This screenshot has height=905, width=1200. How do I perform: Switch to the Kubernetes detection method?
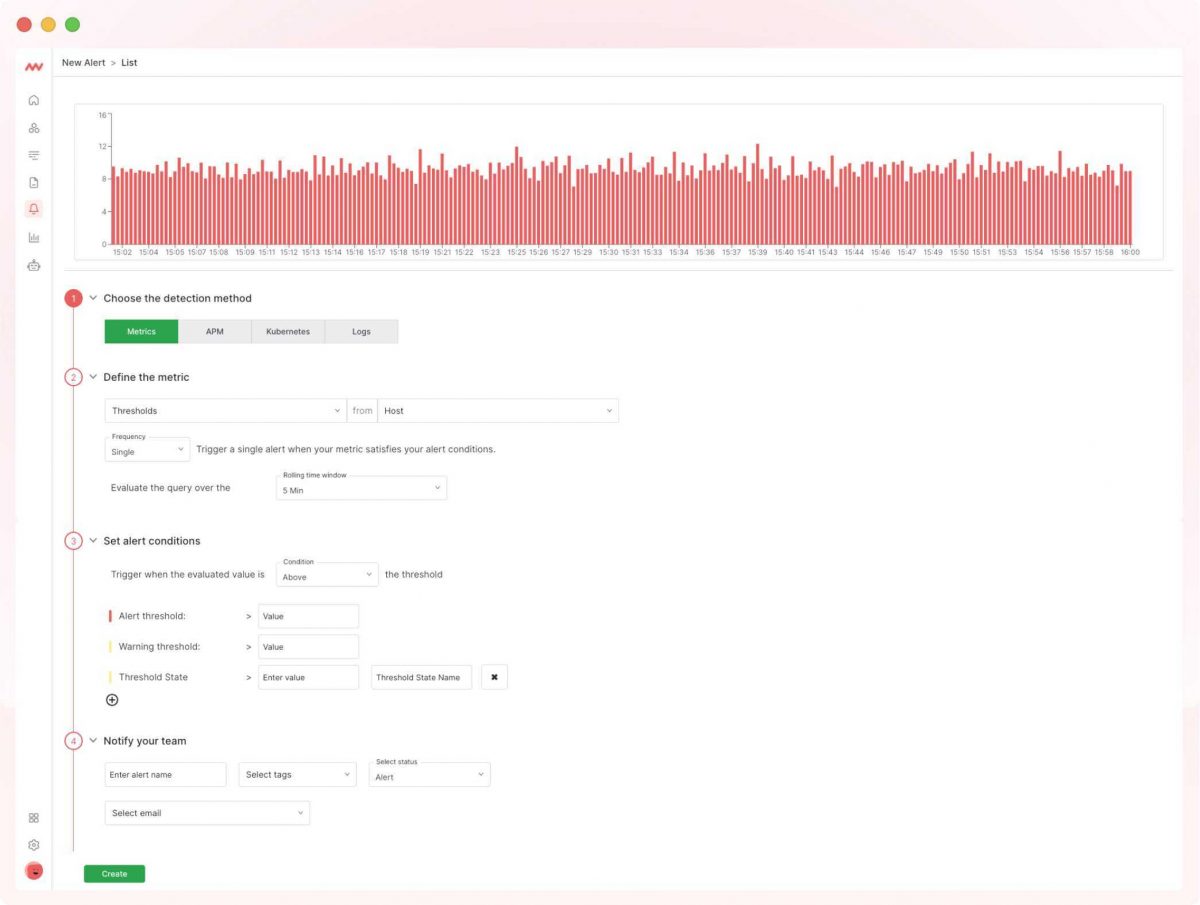click(x=288, y=331)
